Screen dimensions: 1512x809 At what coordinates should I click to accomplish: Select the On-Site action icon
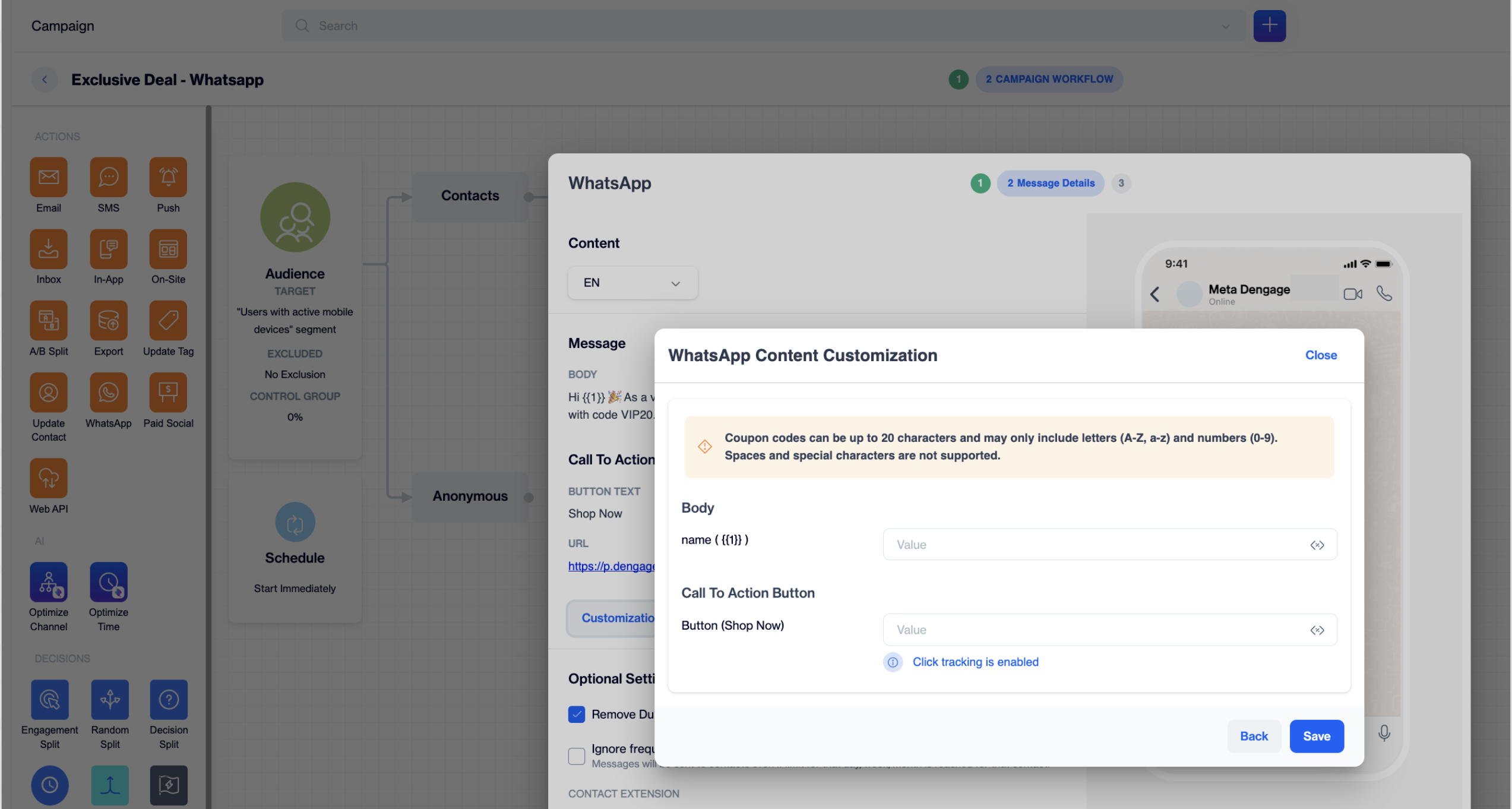[x=168, y=249]
